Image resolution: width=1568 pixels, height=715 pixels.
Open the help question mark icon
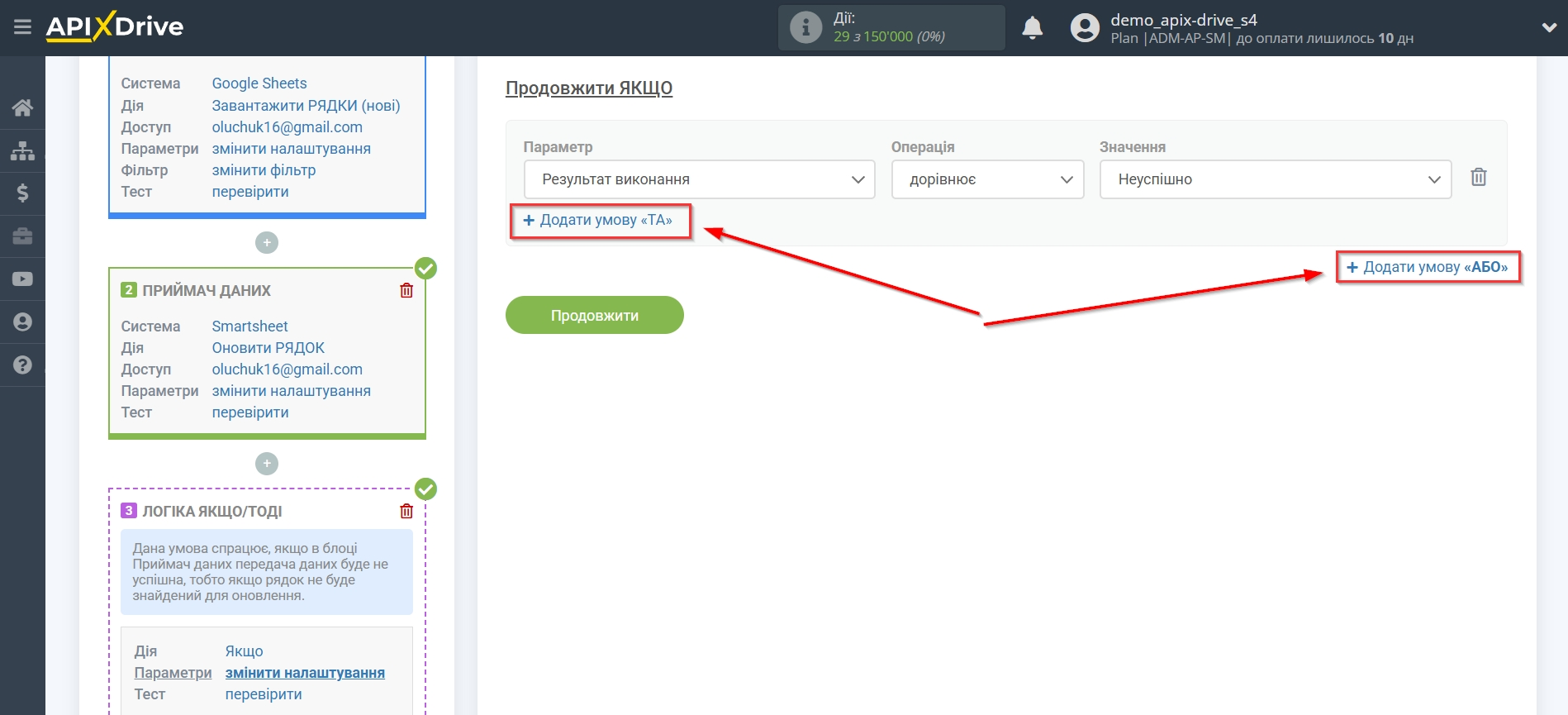(x=22, y=365)
